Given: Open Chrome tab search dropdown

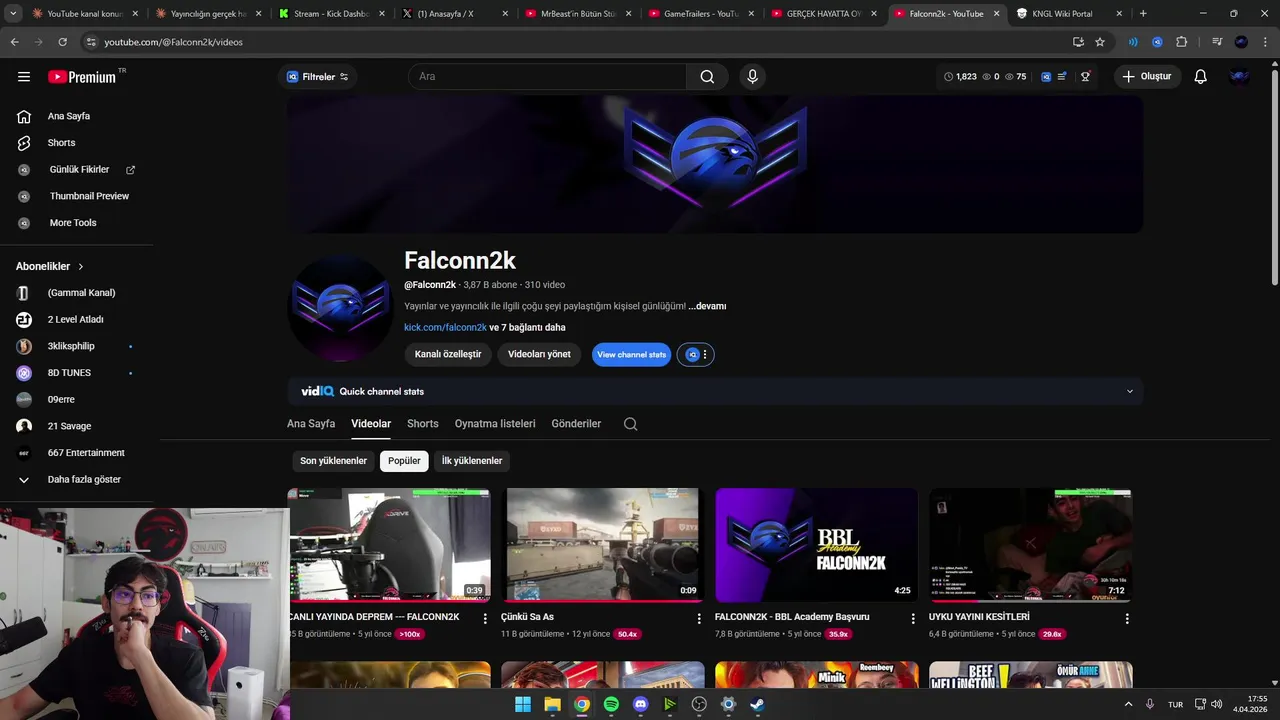Looking at the screenshot, I should coord(14,13).
